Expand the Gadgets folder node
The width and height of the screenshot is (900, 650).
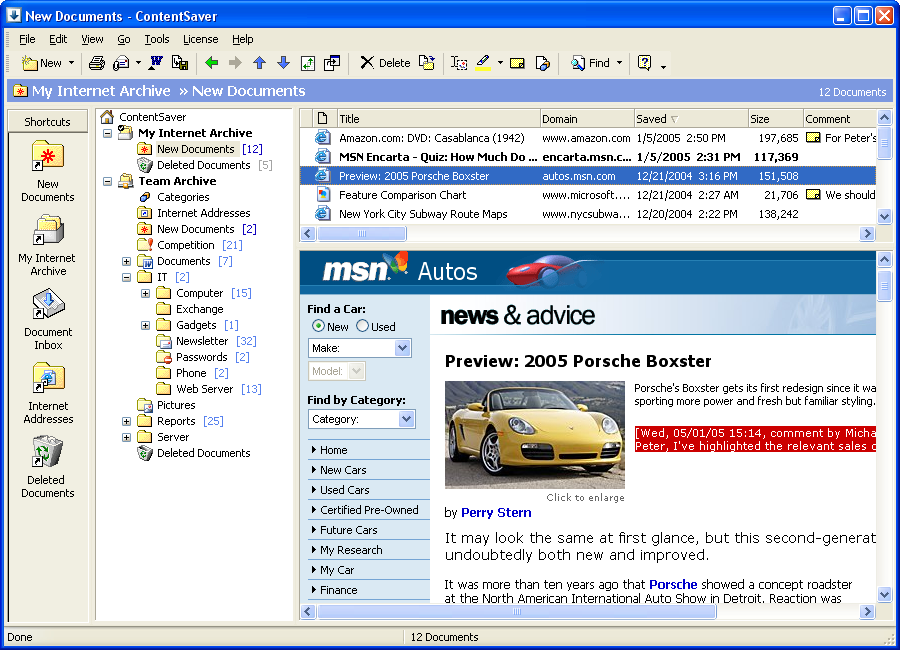tap(145, 326)
